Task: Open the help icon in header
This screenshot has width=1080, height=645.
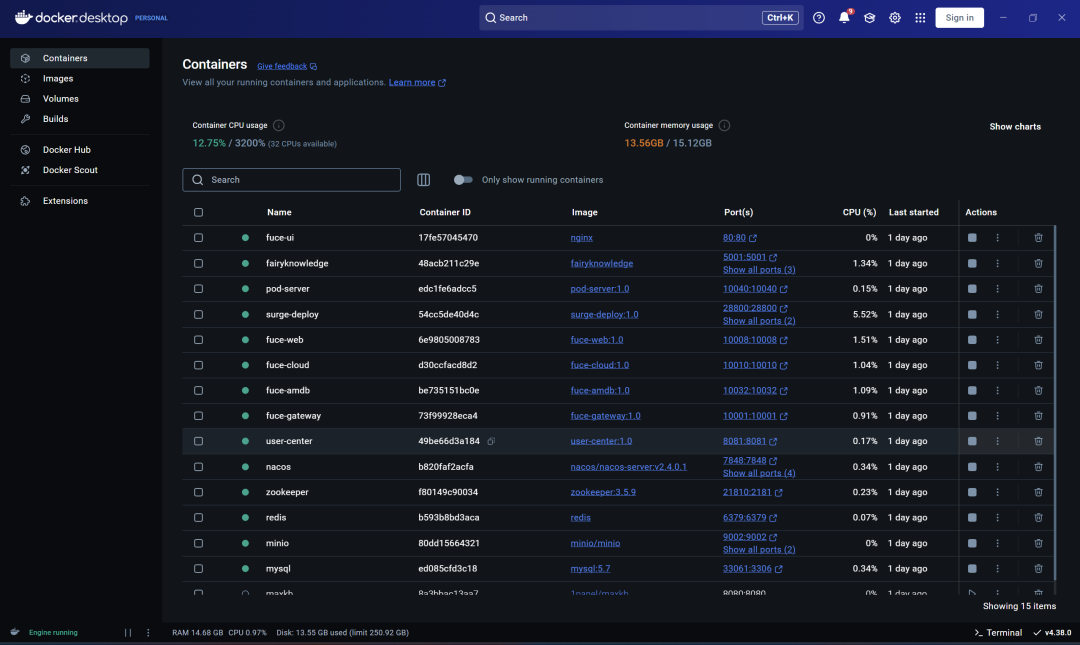Action: pyautogui.click(x=819, y=18)
